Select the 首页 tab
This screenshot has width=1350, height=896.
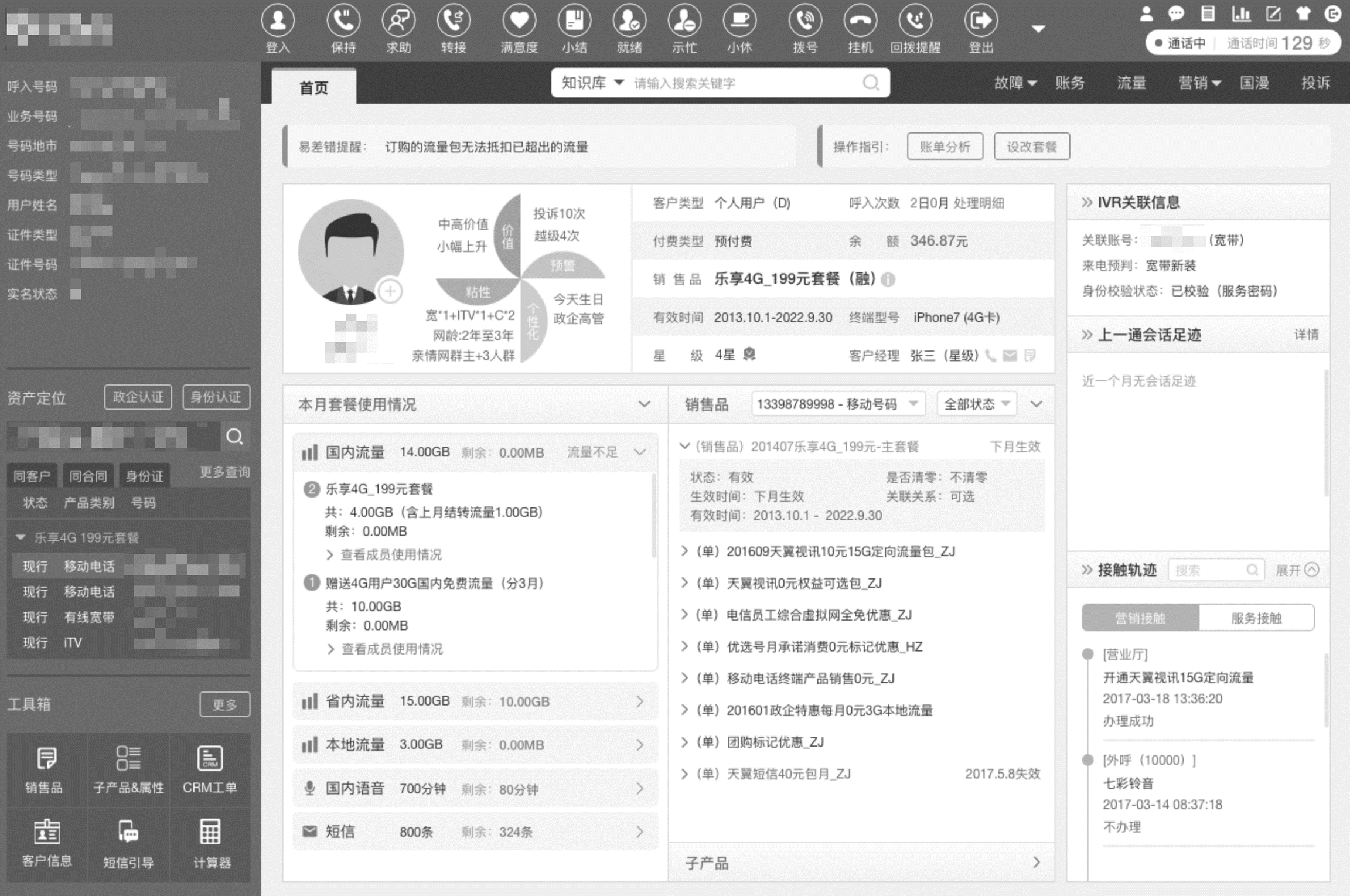coord(314,88)
